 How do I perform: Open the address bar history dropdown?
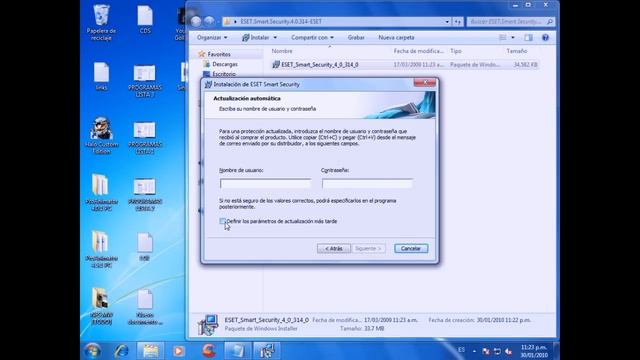tap(447, 22)
